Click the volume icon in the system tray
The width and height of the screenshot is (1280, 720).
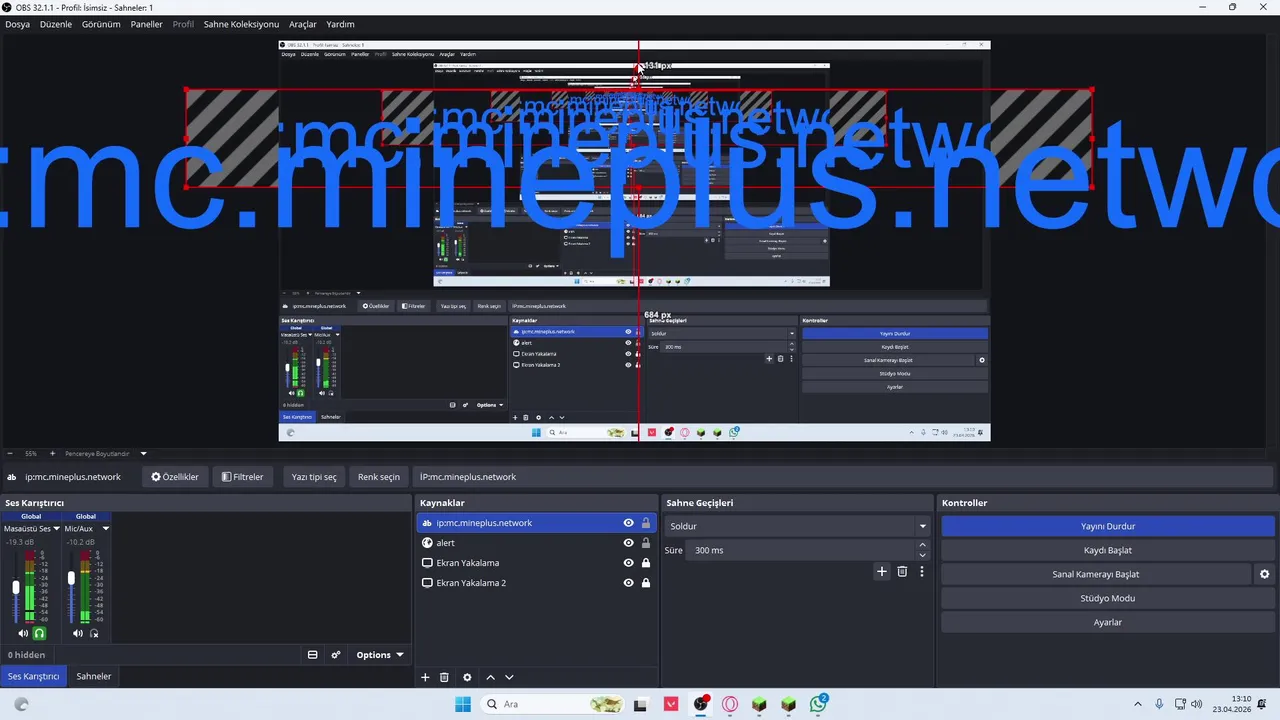point(1198,704)
